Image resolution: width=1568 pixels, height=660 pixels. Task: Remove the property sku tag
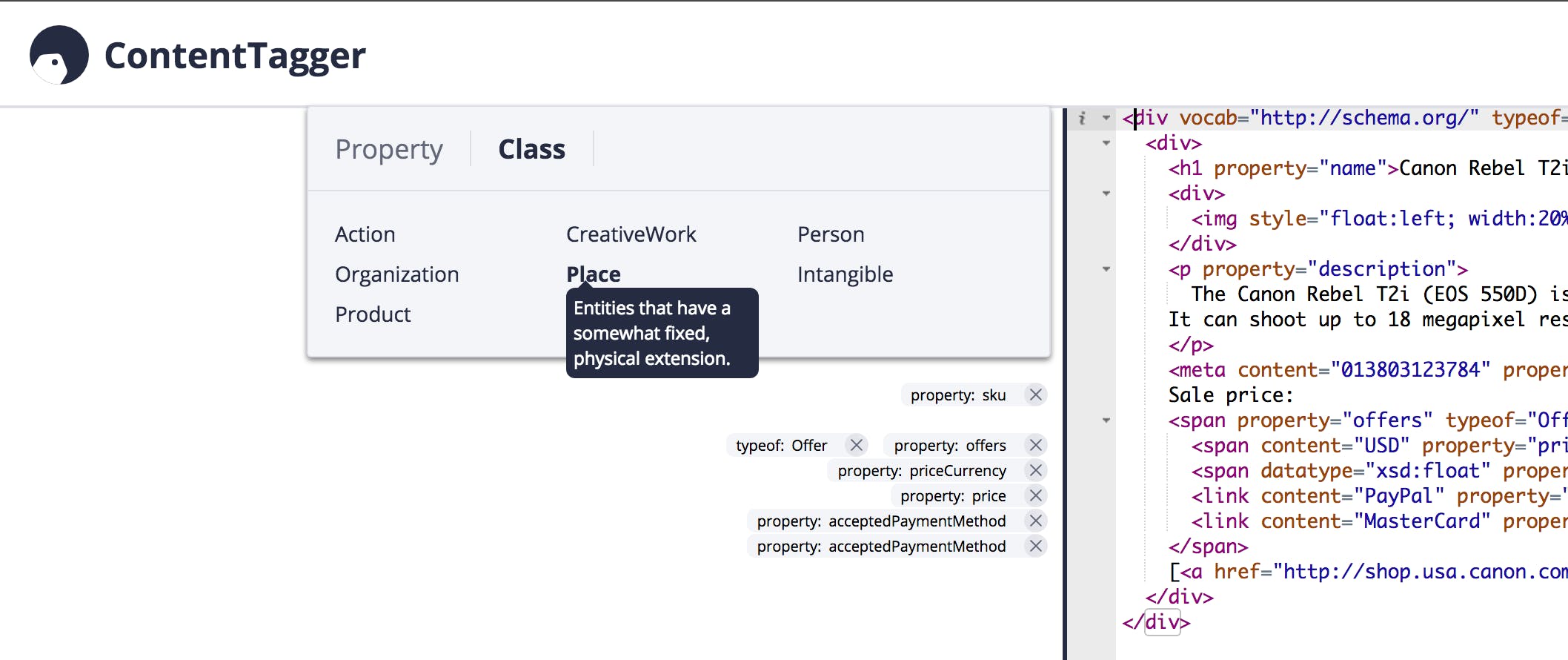(x=1036, y=395)
